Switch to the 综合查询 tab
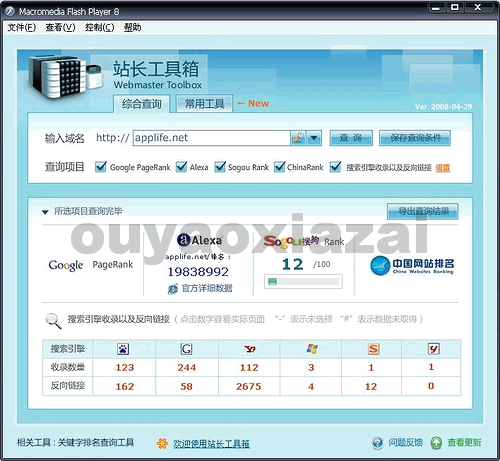 (x=142, y=104)
